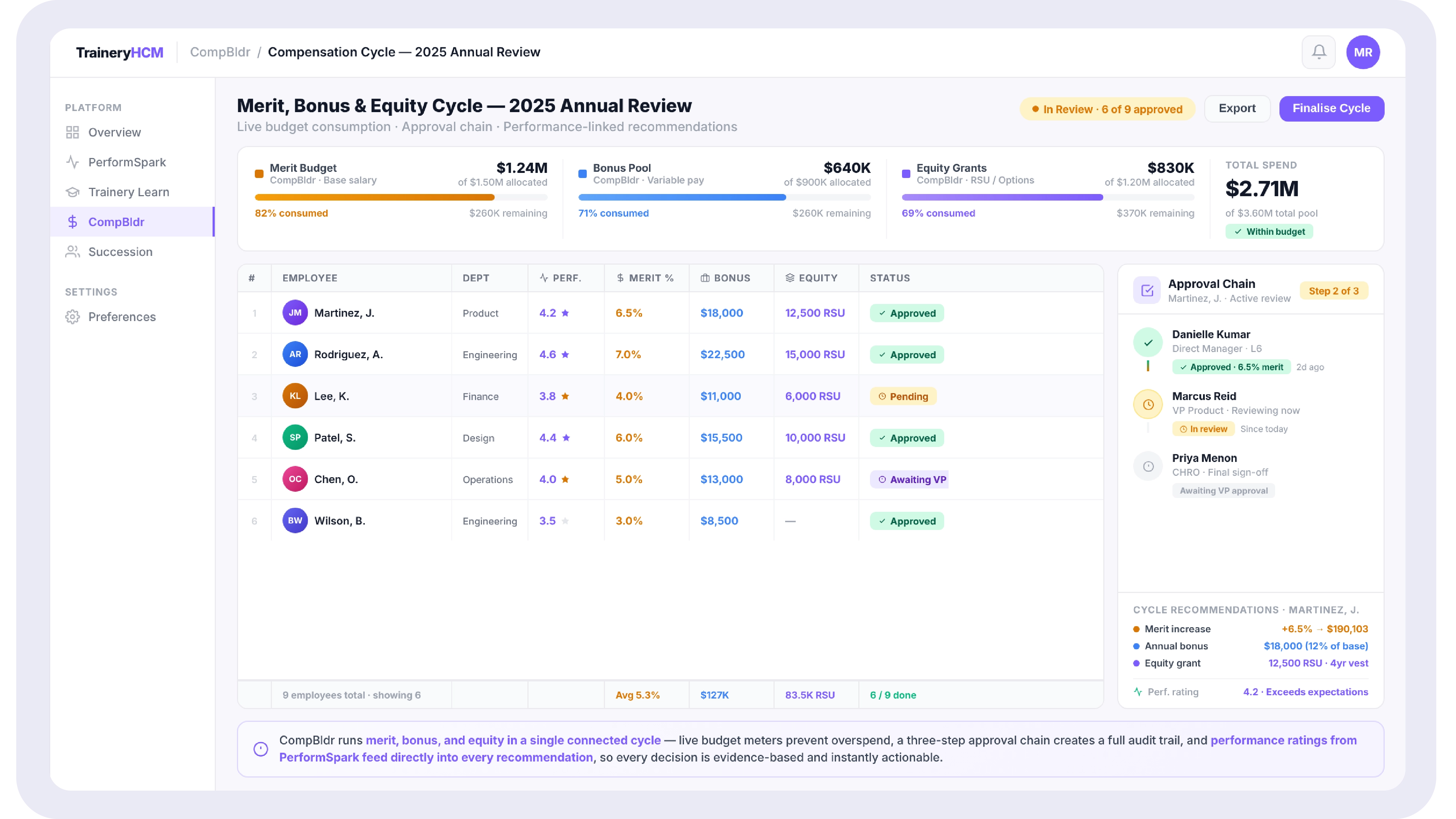This screenshot has height=819, width=1456.
Task: Click the Finalise Cycle button
Action: [1331, 108]
